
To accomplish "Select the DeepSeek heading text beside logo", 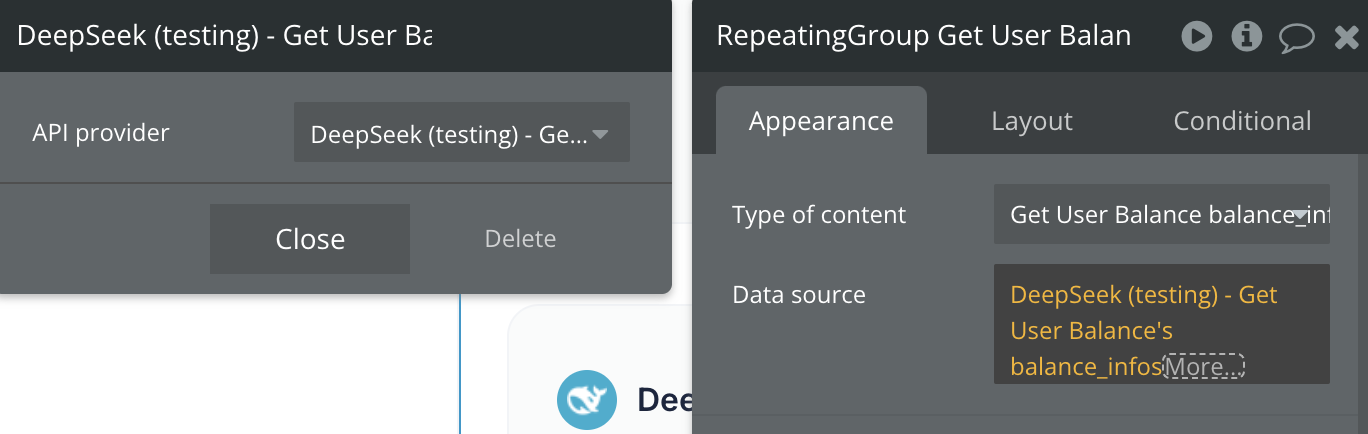I will click(664, 401).
